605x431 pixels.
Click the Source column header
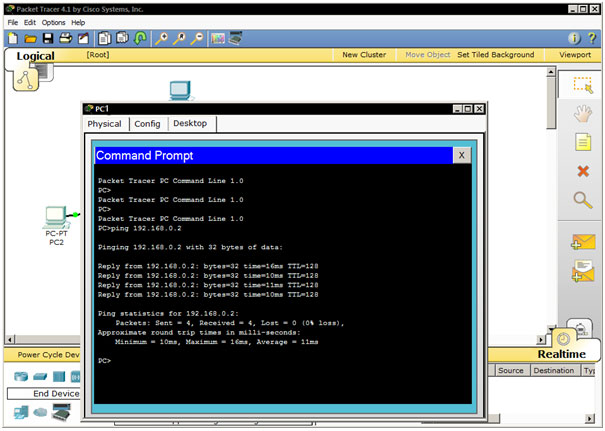[x=510, y=370]
